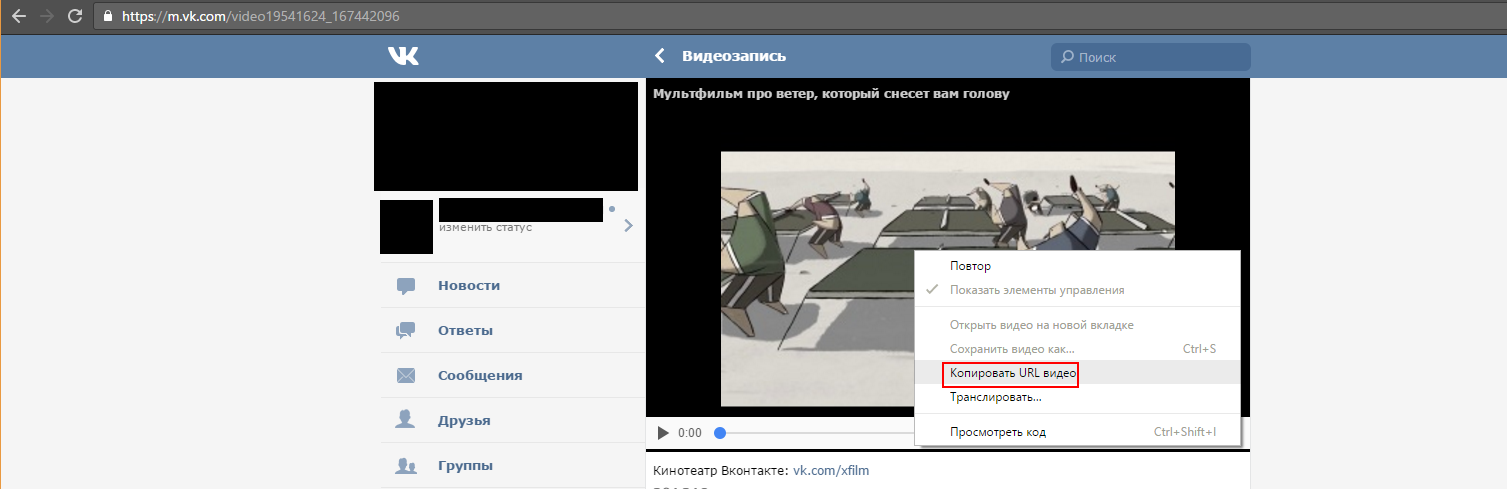The width and height of the screenshot is (1507, 489).
Task: Click the Поиск search field
Action: click(x=1150, y=57)
